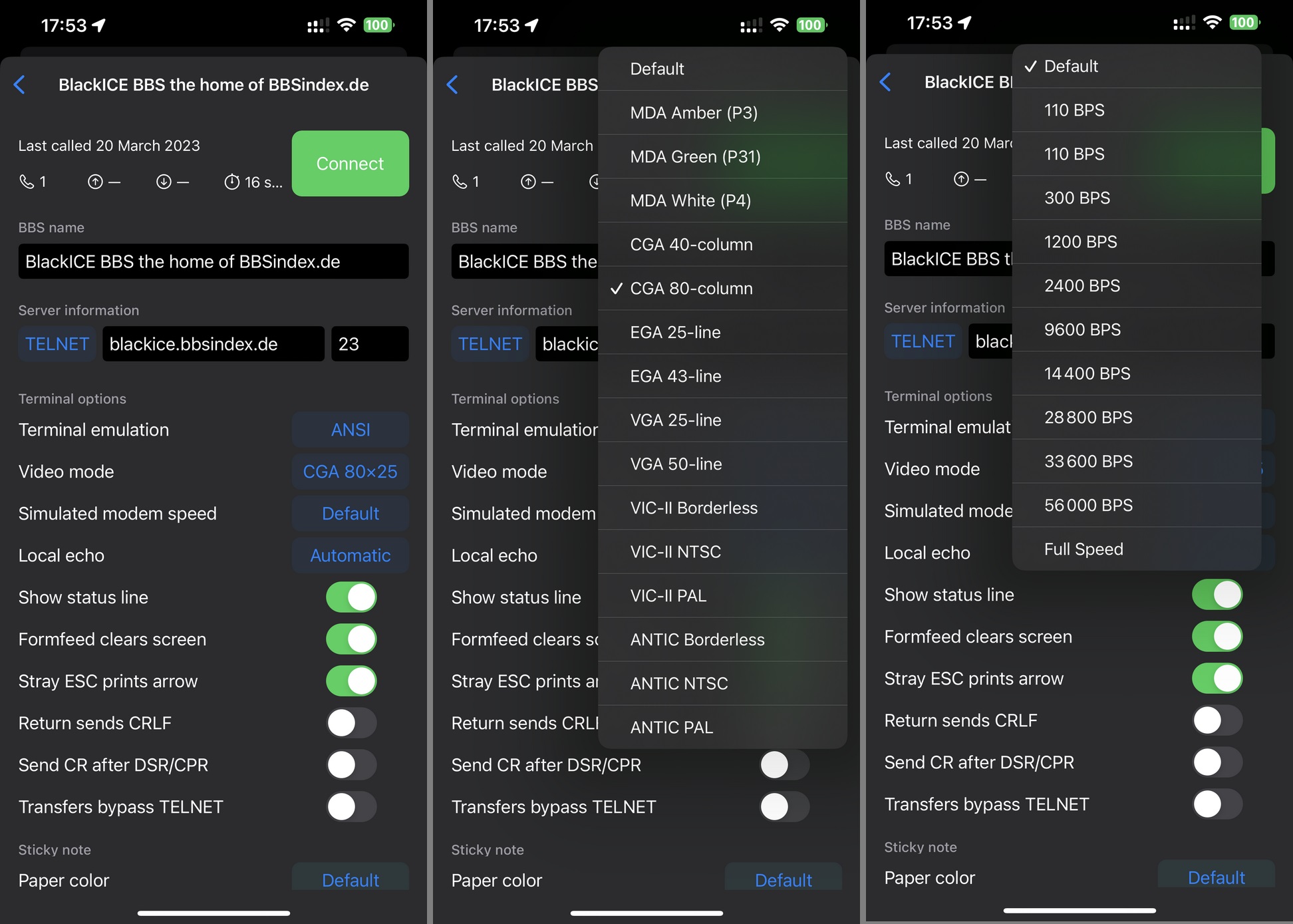This screenshot has height=924, width=1293.
Task: Select CGA 40-column from the menu
Action: click(x=723, y=244)
